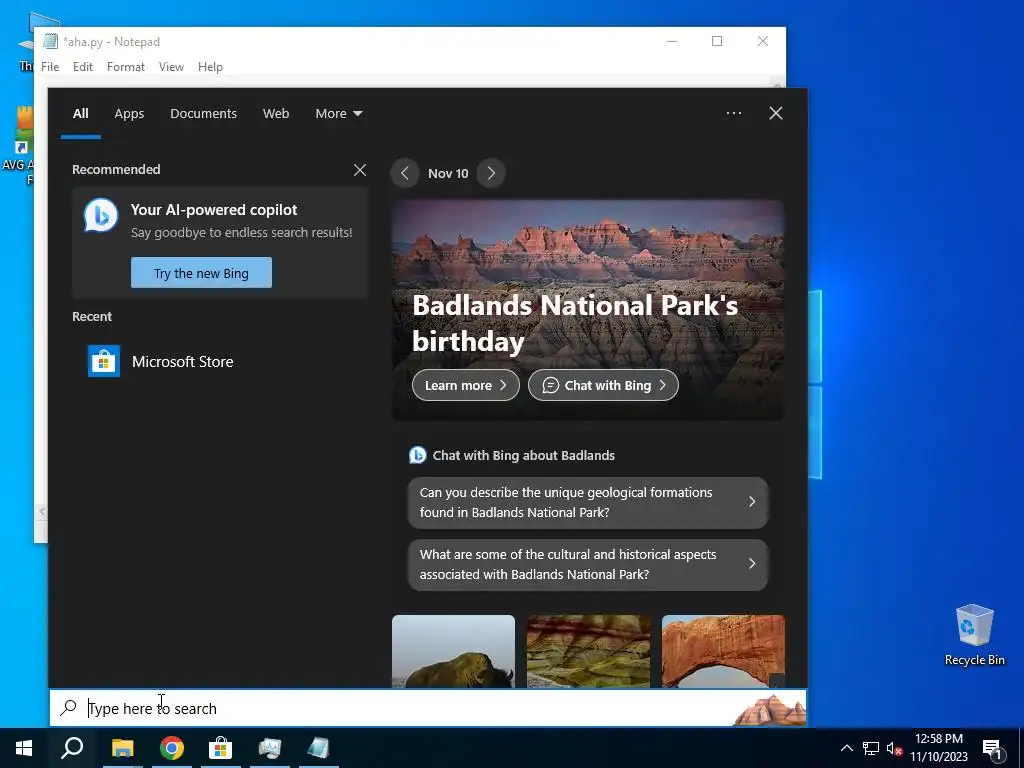Show hidden system tray icons
This screenshot has height=768, width=1024.
pos(846,748)
